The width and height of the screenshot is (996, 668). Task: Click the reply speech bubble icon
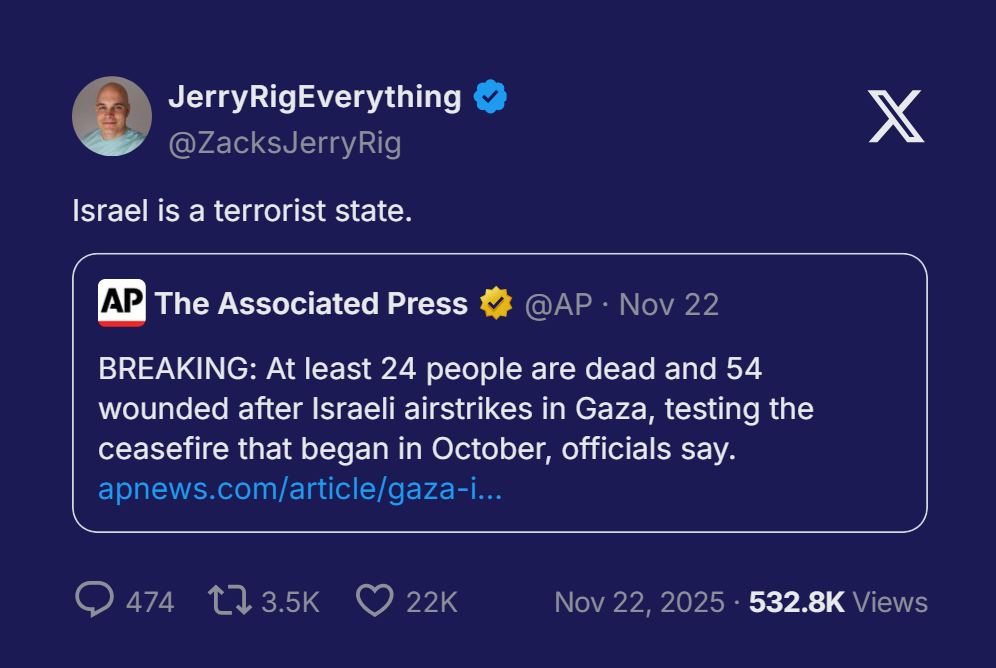95,600
